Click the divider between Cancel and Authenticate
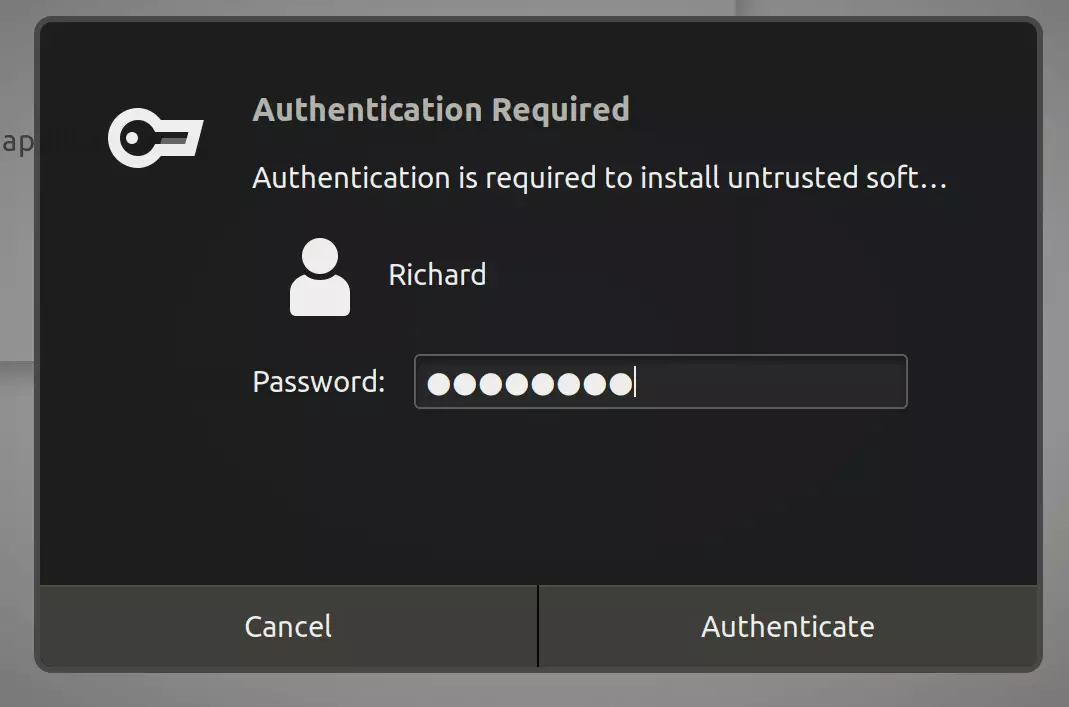1069x707 pixels. (538, 626)
